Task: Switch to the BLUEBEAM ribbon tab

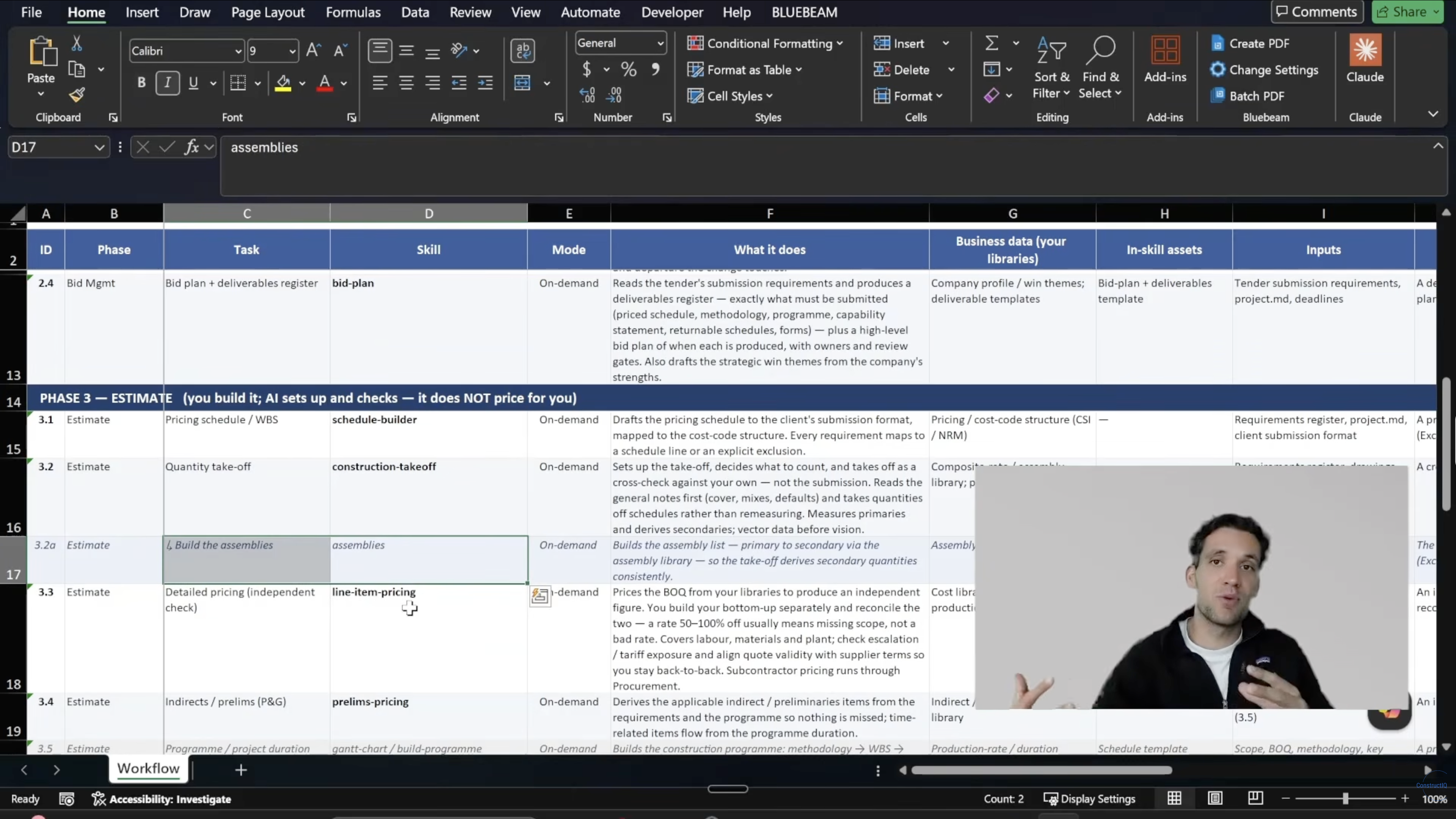Action: coord(804,12)
